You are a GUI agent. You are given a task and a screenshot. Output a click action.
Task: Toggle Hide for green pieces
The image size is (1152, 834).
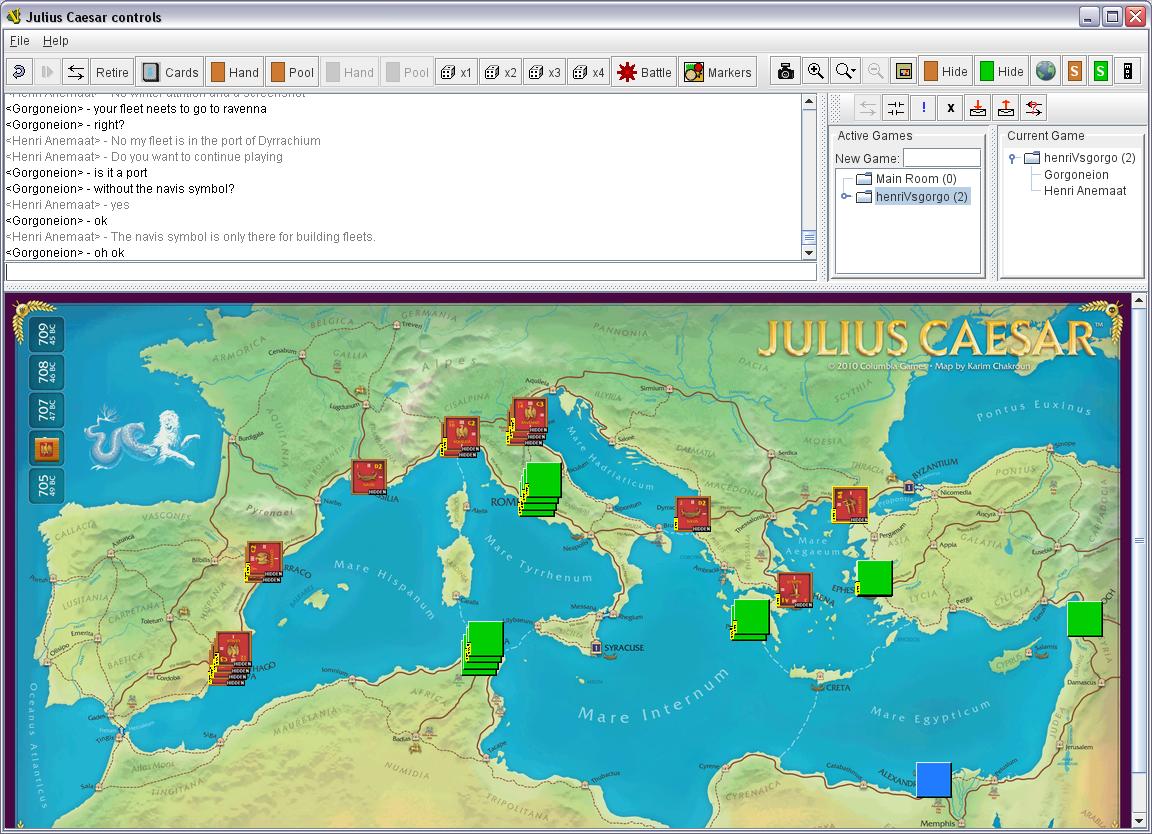(x=1002, y=71)
